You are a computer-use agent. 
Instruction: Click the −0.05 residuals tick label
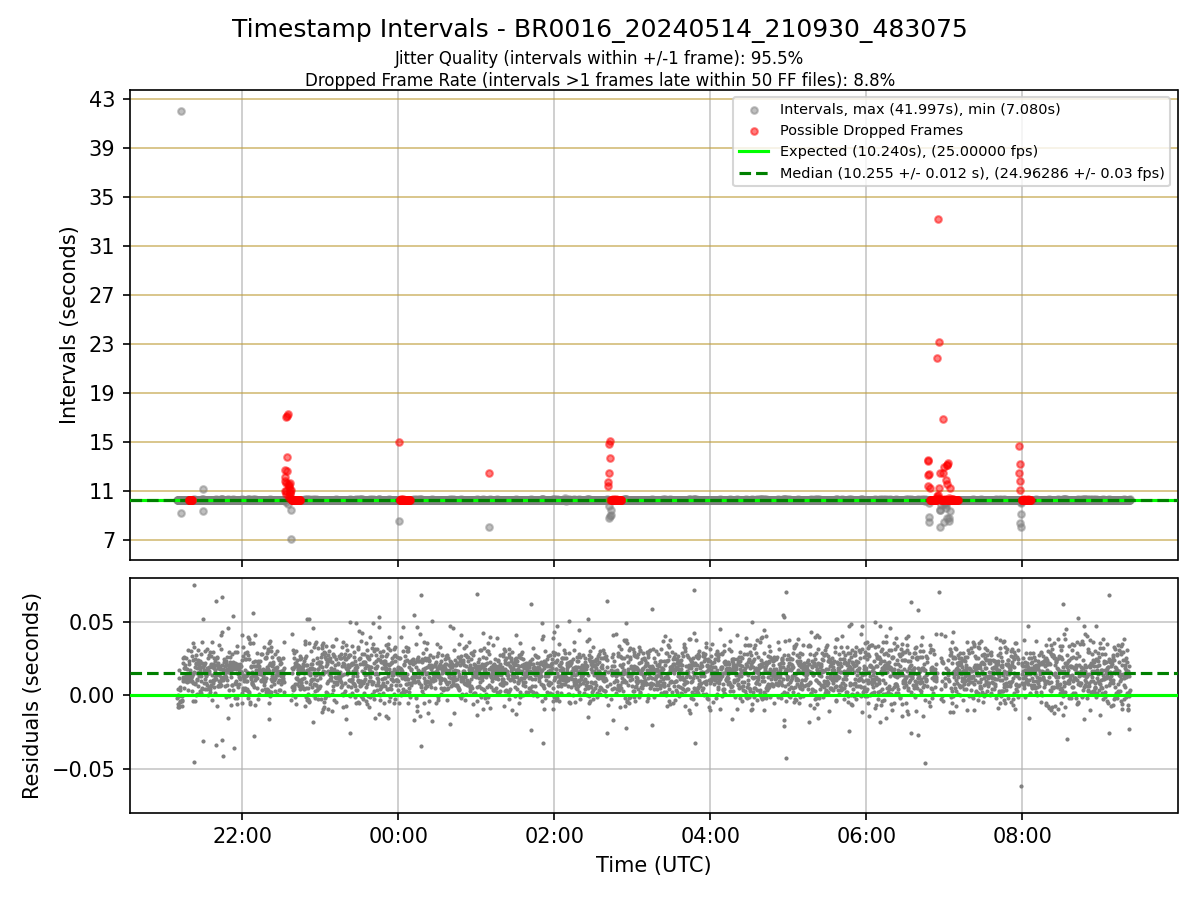click(84, 769)
